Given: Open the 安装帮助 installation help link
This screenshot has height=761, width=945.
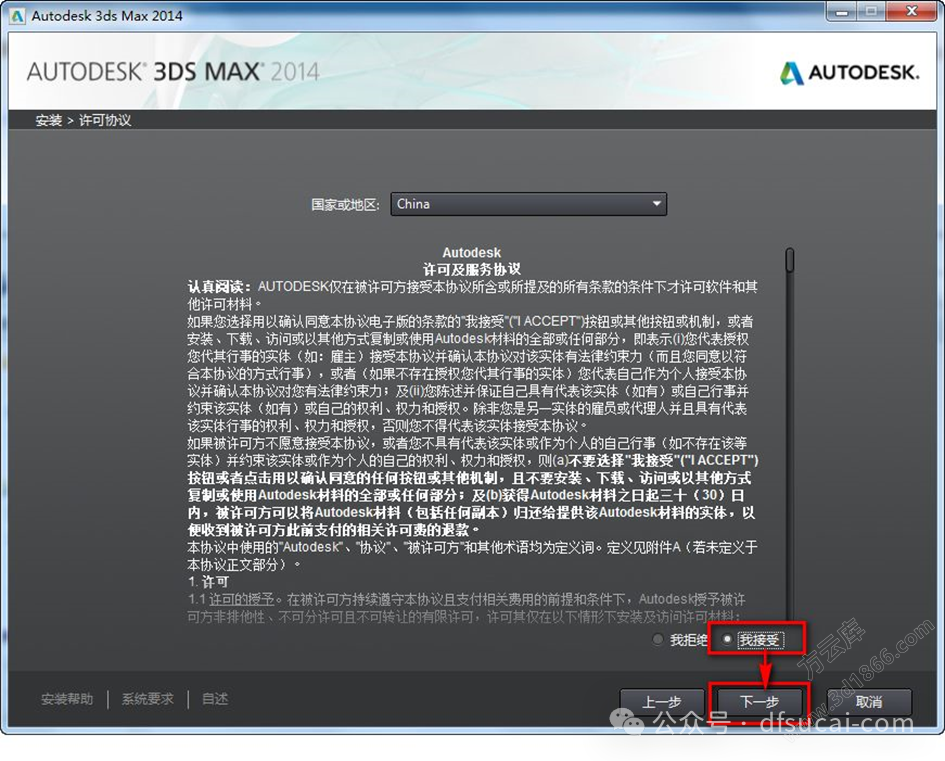Looking at the screenshot, I should click(67, 699).
